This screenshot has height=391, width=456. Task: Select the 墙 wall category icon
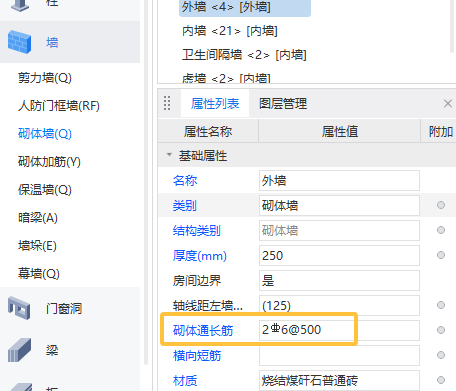pos(19,42)
